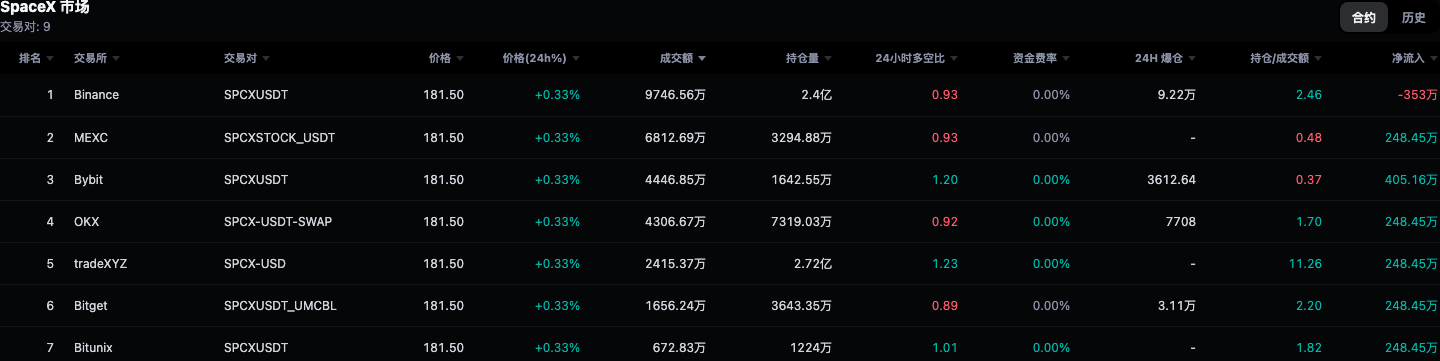This screenshot has width=1440, height=361.
Task: Open the Binance exchange row
Action: coord(720,95)
